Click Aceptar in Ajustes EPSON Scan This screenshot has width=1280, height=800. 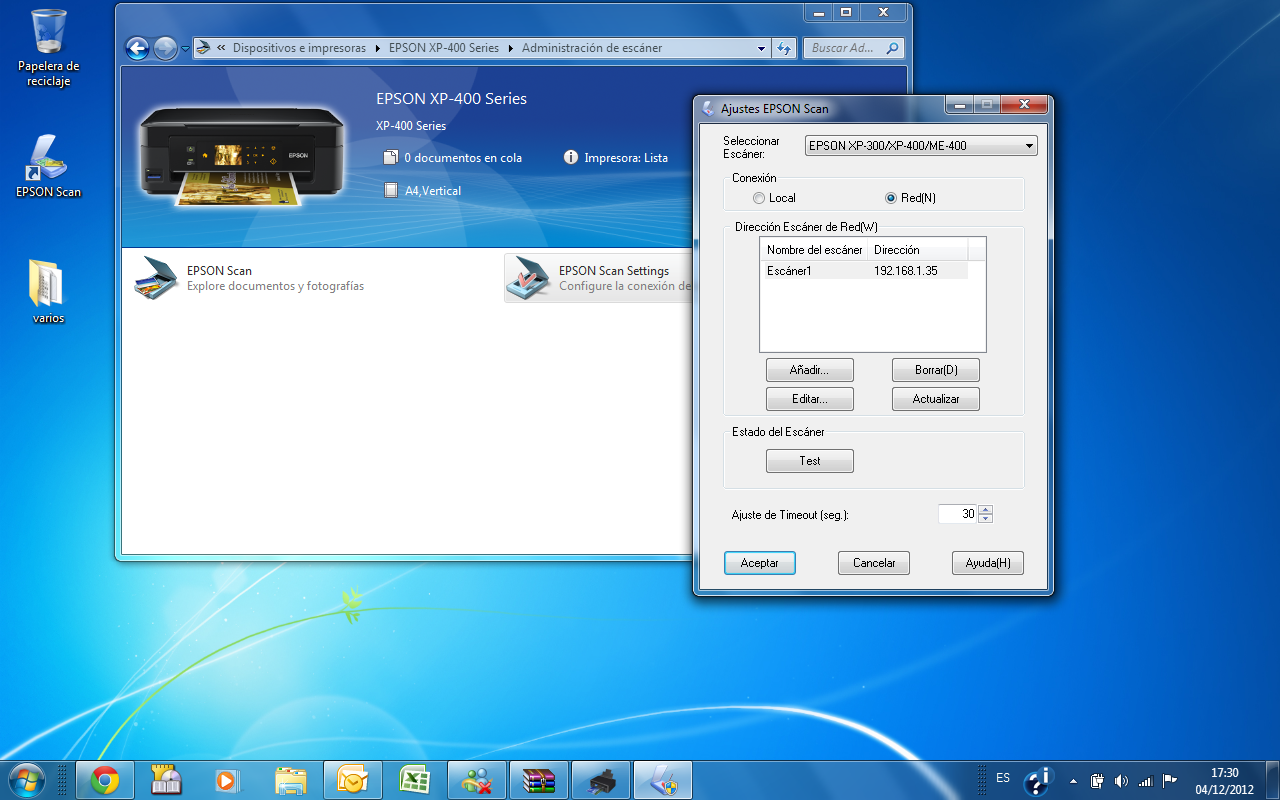point(759,563)
